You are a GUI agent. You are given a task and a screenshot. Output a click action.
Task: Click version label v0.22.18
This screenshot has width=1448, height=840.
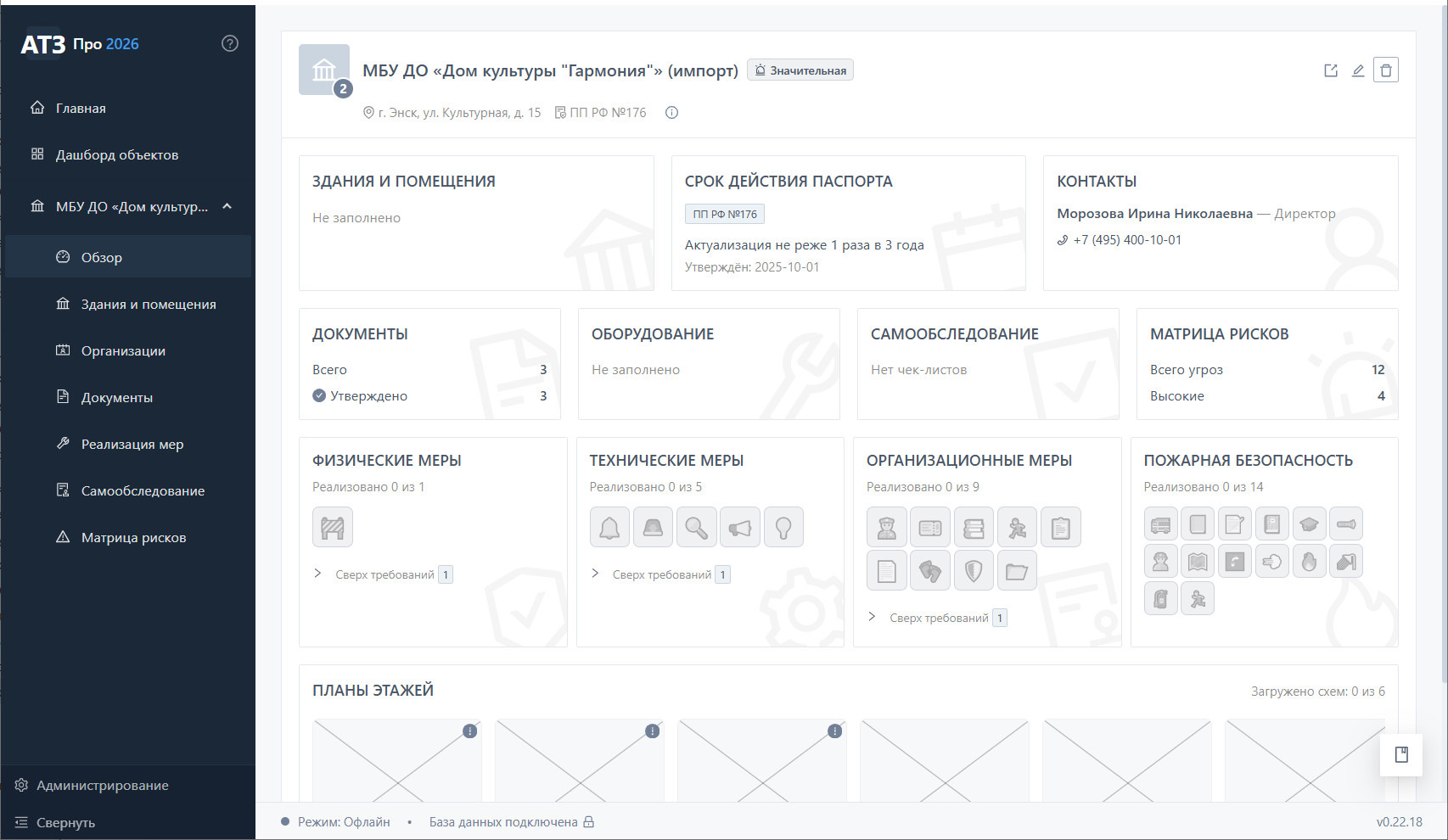(1400, 822)
